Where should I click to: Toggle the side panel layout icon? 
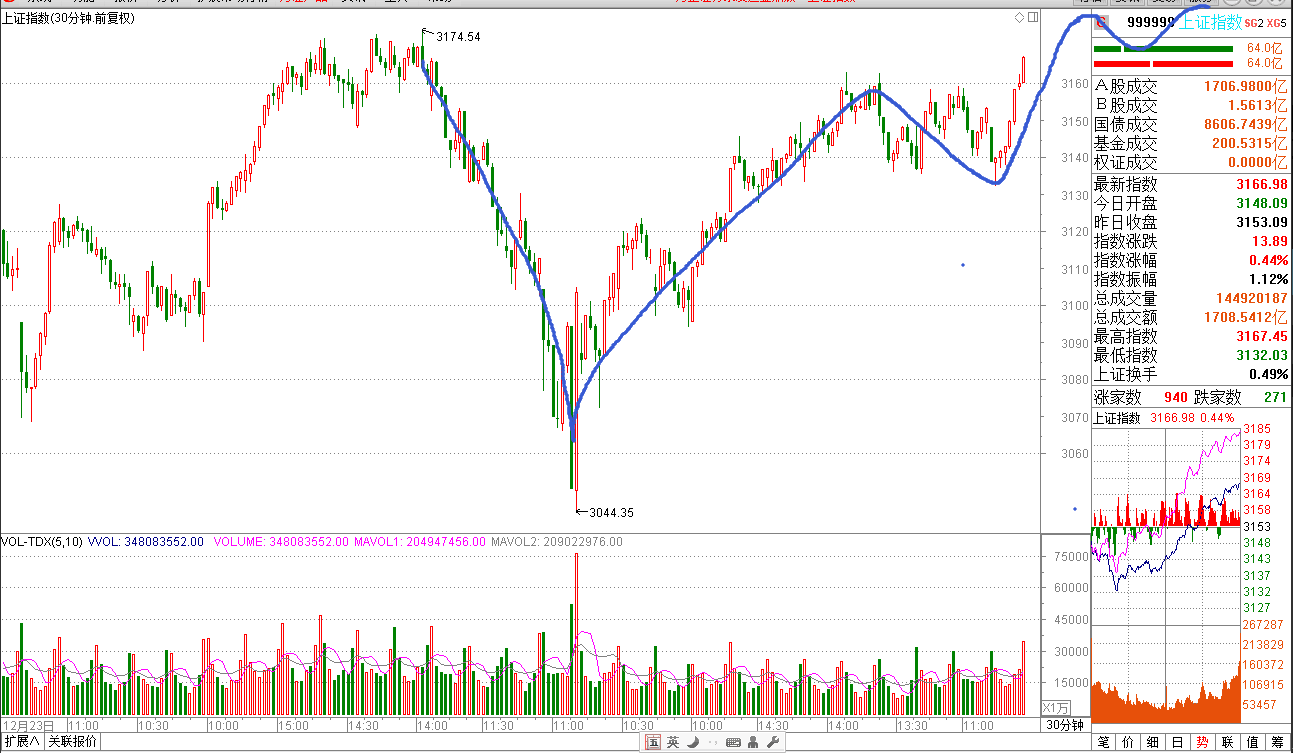[1033, 18]
